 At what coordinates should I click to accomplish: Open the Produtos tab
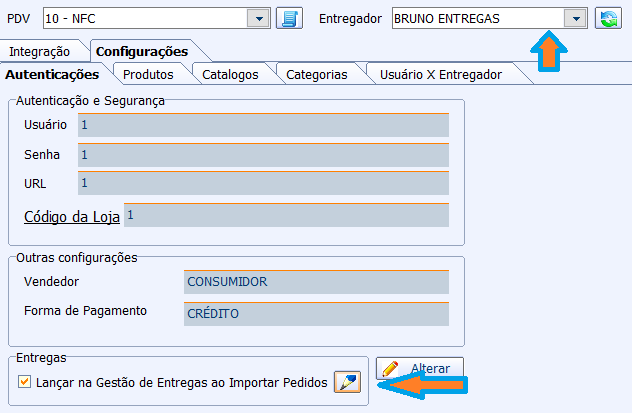click(148, 74)
